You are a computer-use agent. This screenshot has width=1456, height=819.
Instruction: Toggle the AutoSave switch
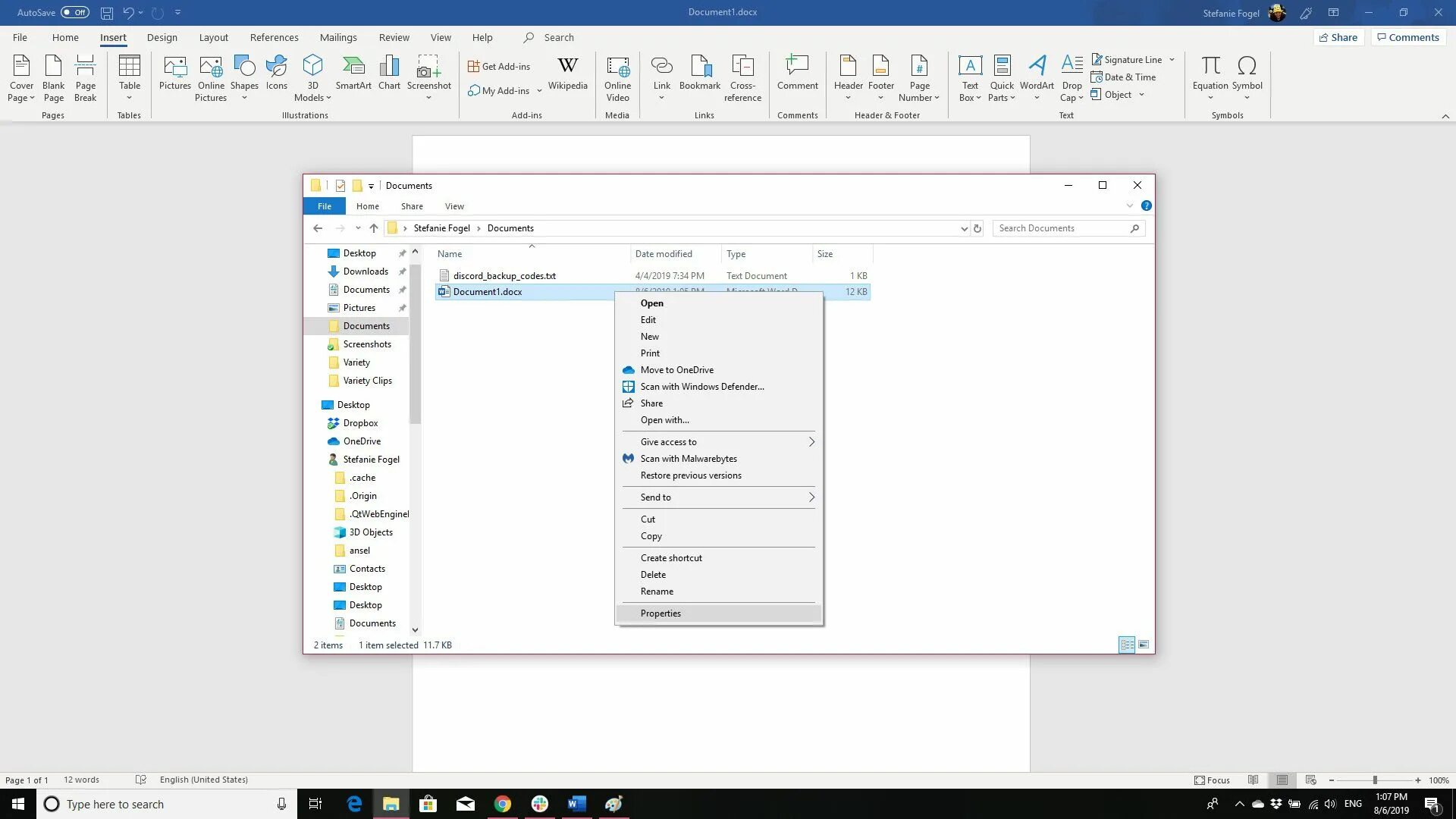[x=75, y=12]
